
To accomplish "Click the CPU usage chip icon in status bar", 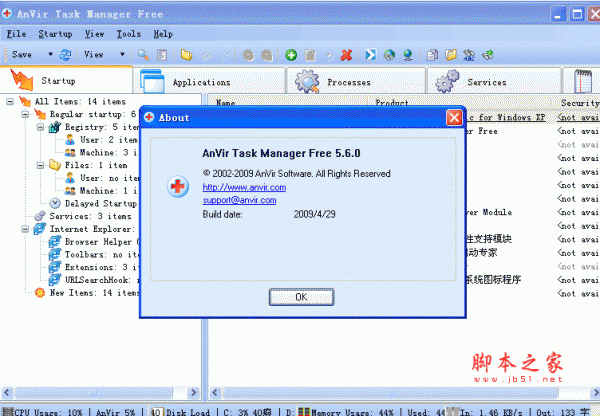I will (8, 412).
